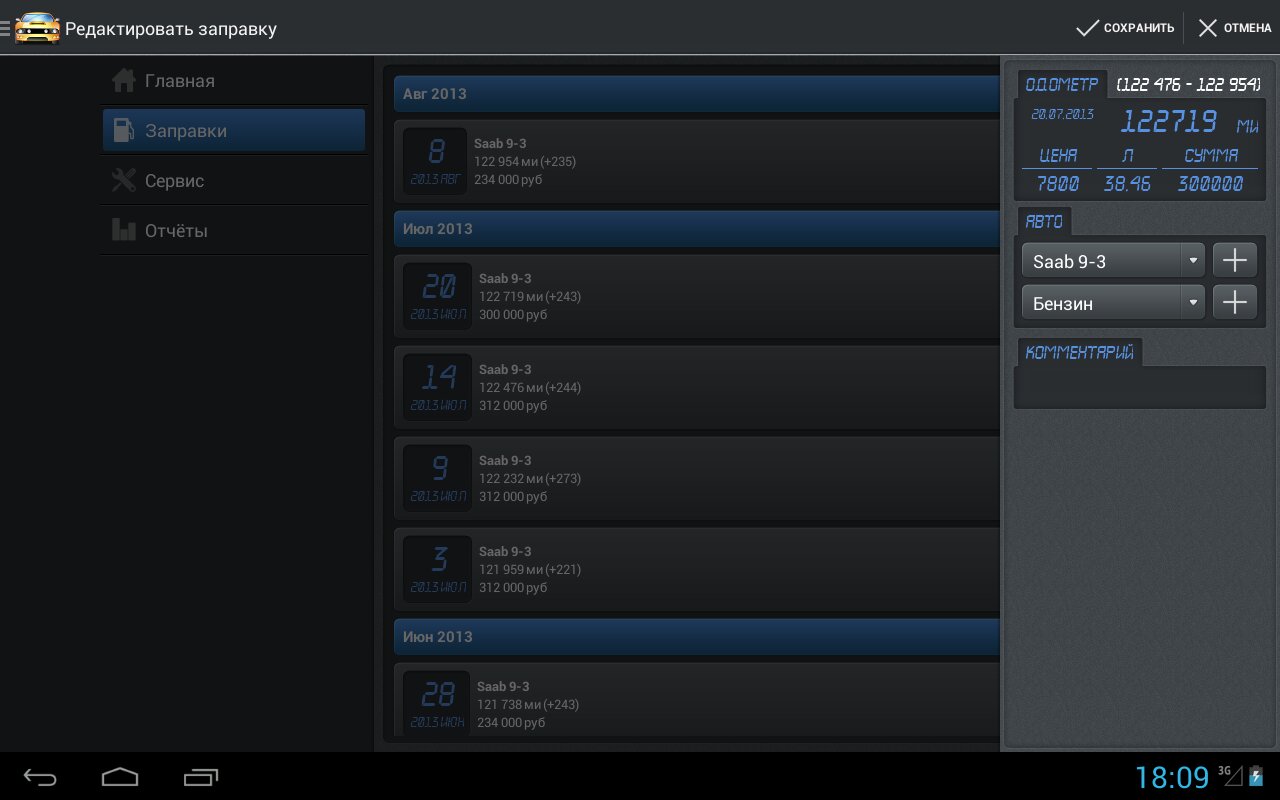
Task: Tap the fuel pump icon beside Заправки
Action: click(123, 130)
